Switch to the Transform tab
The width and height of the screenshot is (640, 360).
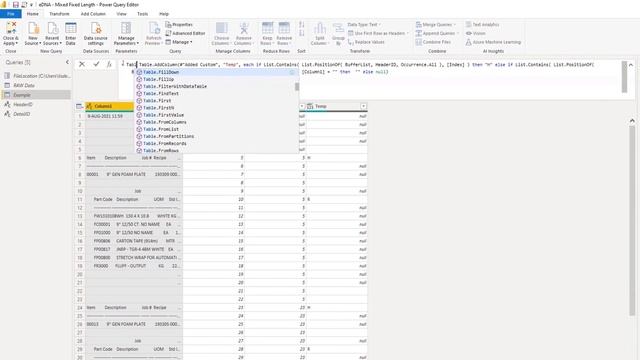[59, 14]
